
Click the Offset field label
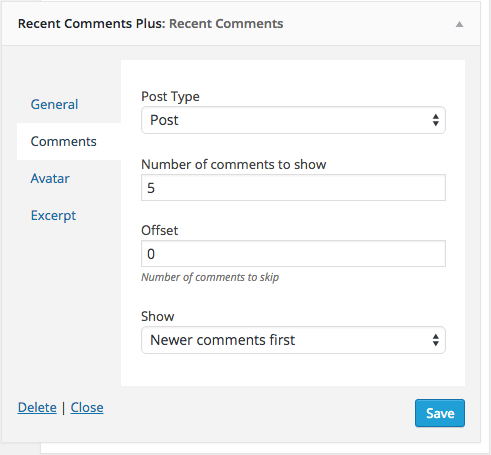[x=160, y=230]
